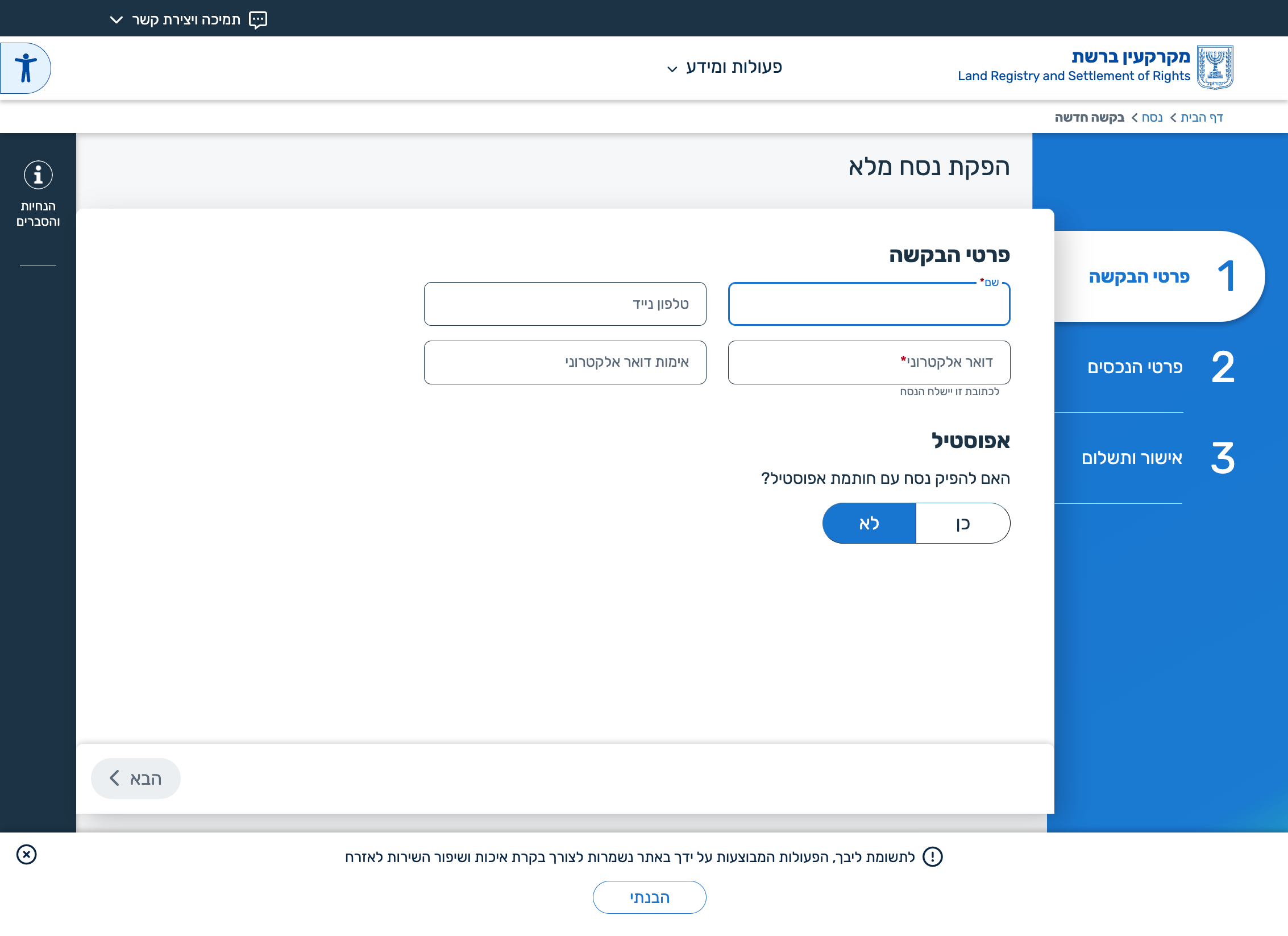Image resolution: width=1288 pixels, height=936 pixels.
Task: Open 'נסח' breadcrumb link
Action: (x=1152, y=118)
